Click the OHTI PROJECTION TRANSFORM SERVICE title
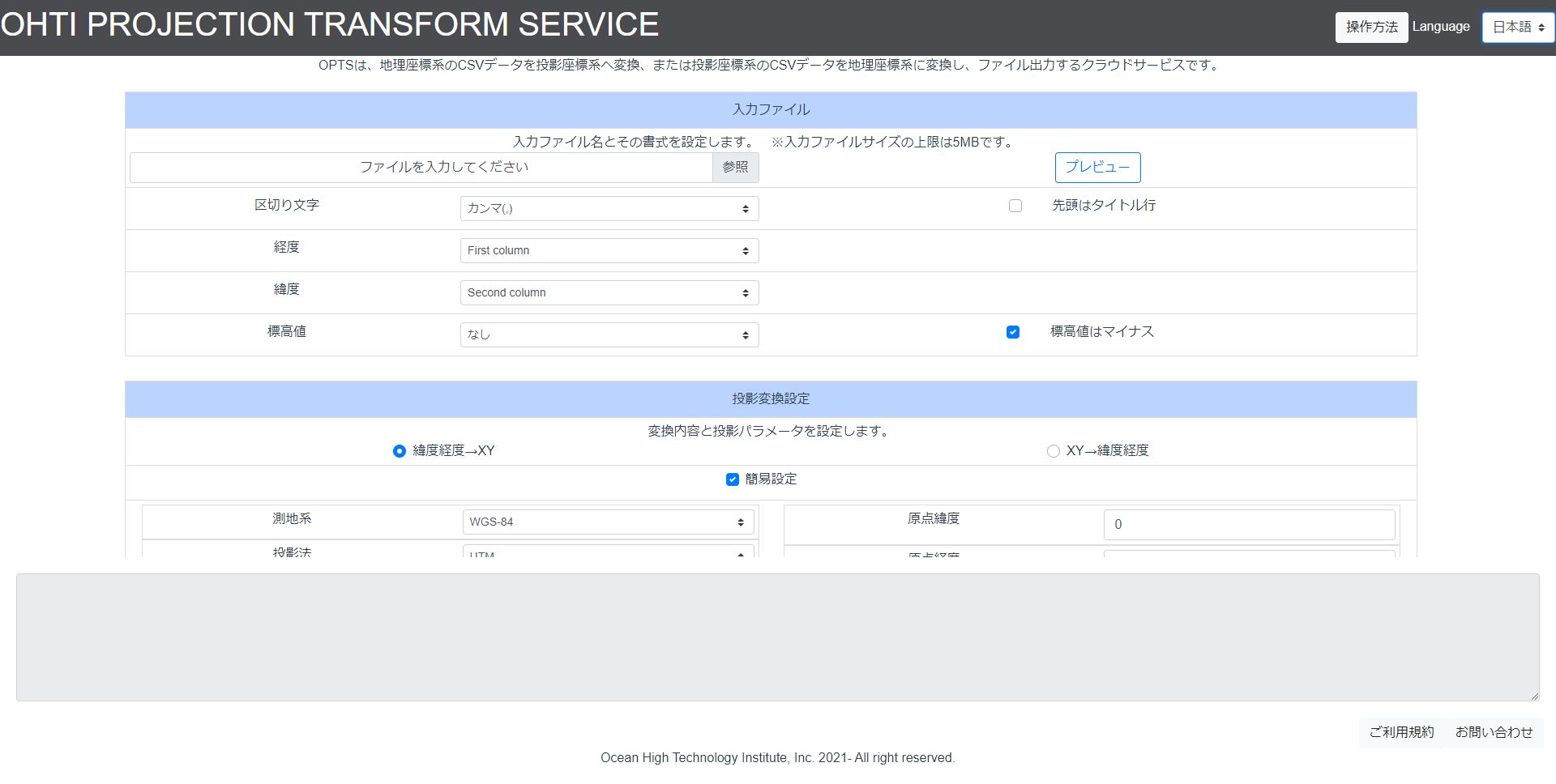Viewport: 1556px width, 784px height. click(330, 24)
